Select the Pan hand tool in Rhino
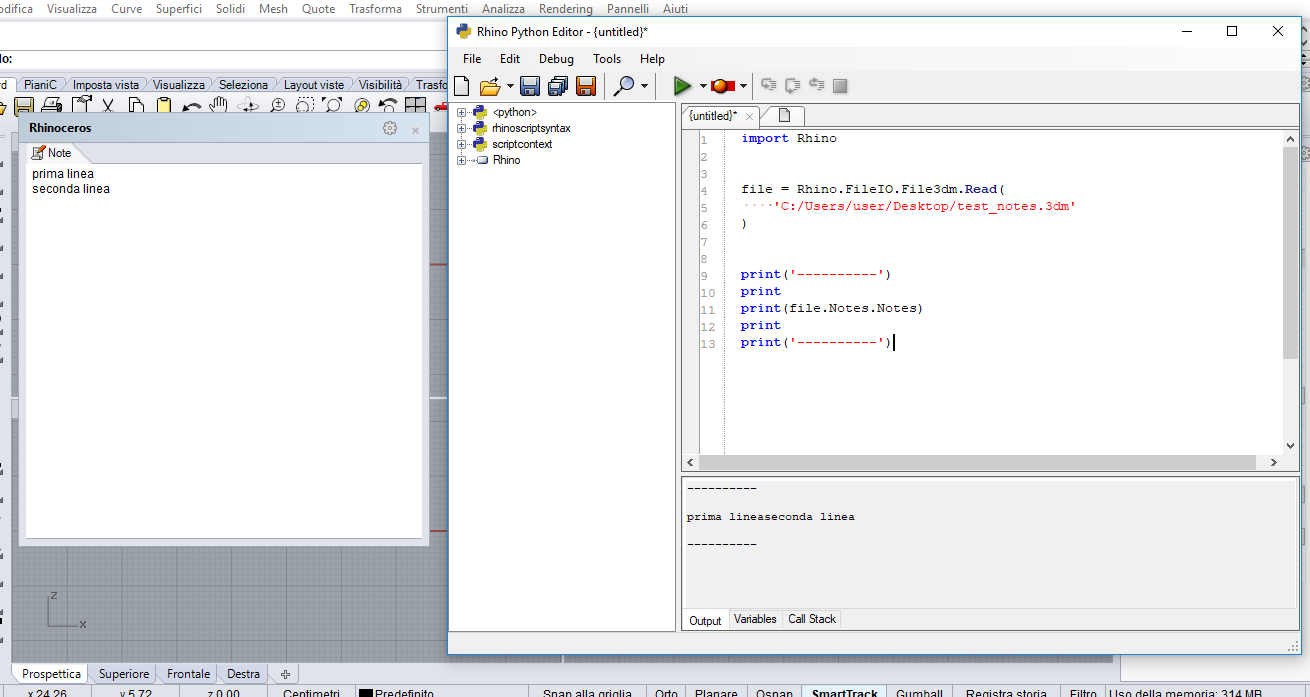This screenshot has width=1310, height=697. (x=220, y=106)
